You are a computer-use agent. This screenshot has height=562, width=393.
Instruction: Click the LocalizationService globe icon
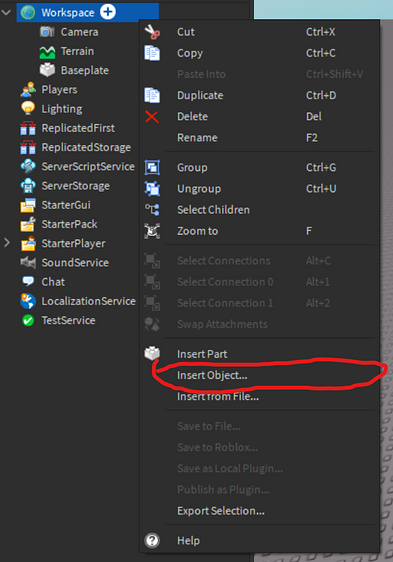[x=28, y=301]
